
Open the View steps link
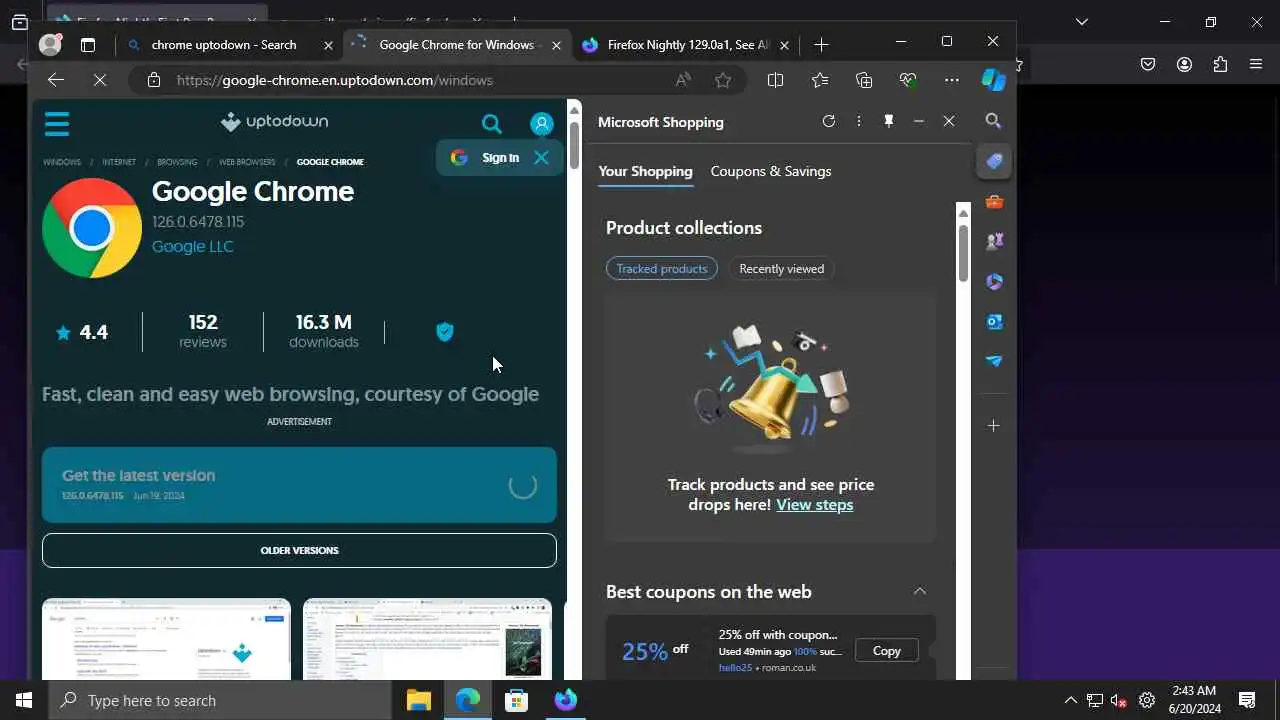tap(815, 504)
